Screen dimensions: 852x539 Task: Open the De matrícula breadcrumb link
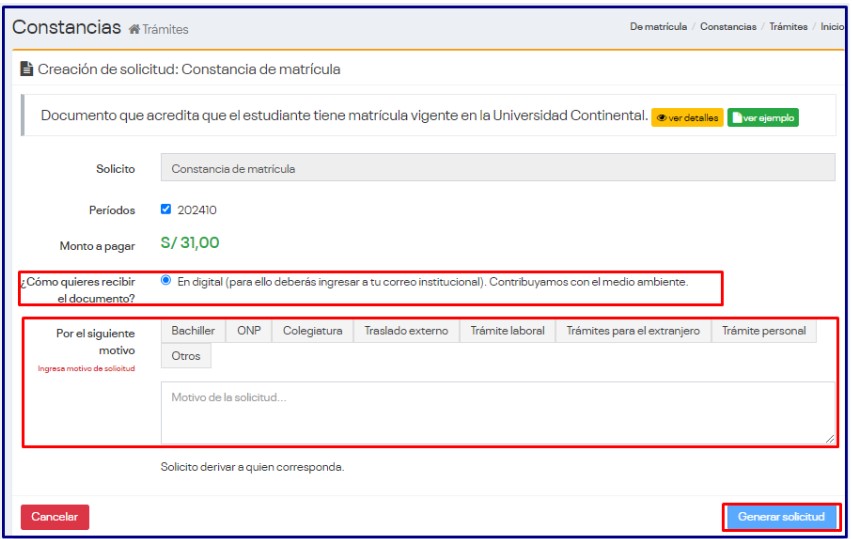[658, 27]
